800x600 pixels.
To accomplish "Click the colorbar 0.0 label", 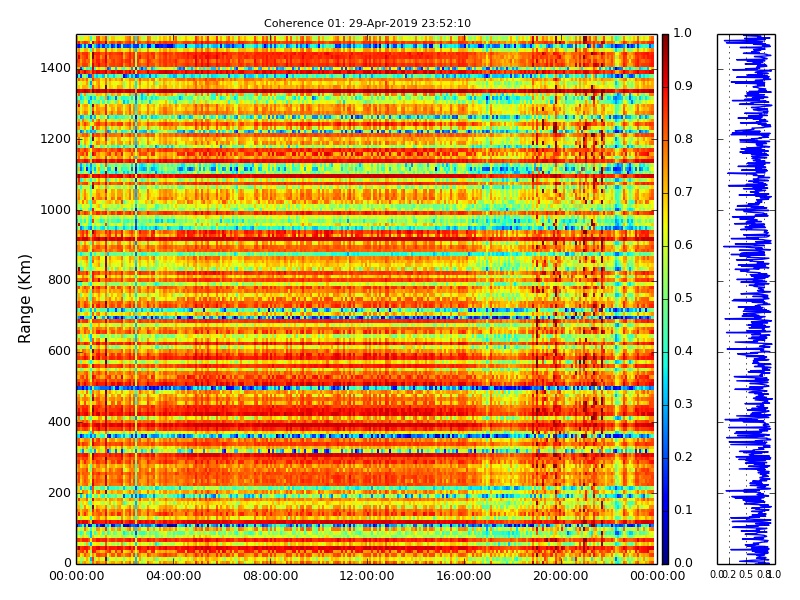I will (x=683, y=563).
